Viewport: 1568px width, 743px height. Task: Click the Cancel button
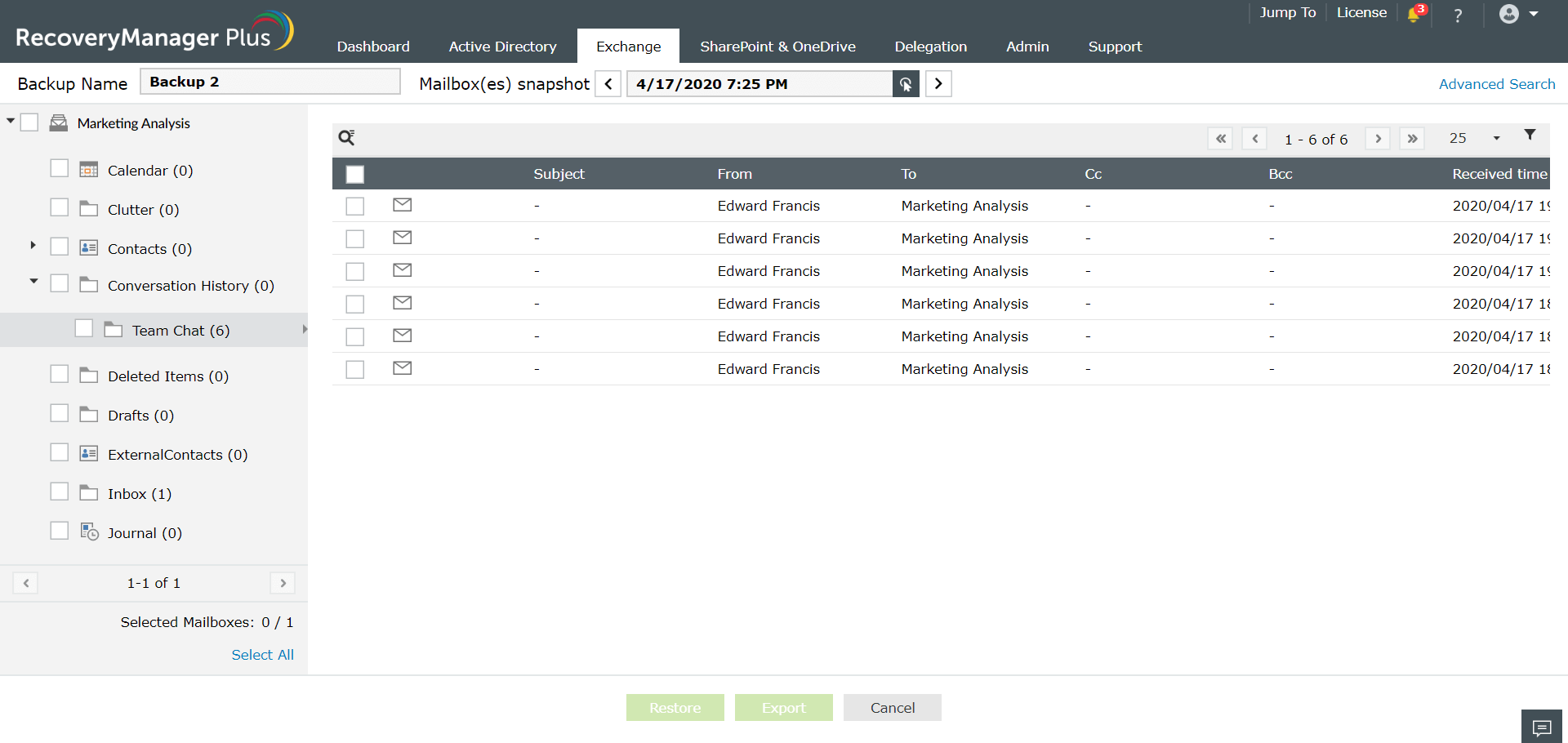[x=893, y=708]
